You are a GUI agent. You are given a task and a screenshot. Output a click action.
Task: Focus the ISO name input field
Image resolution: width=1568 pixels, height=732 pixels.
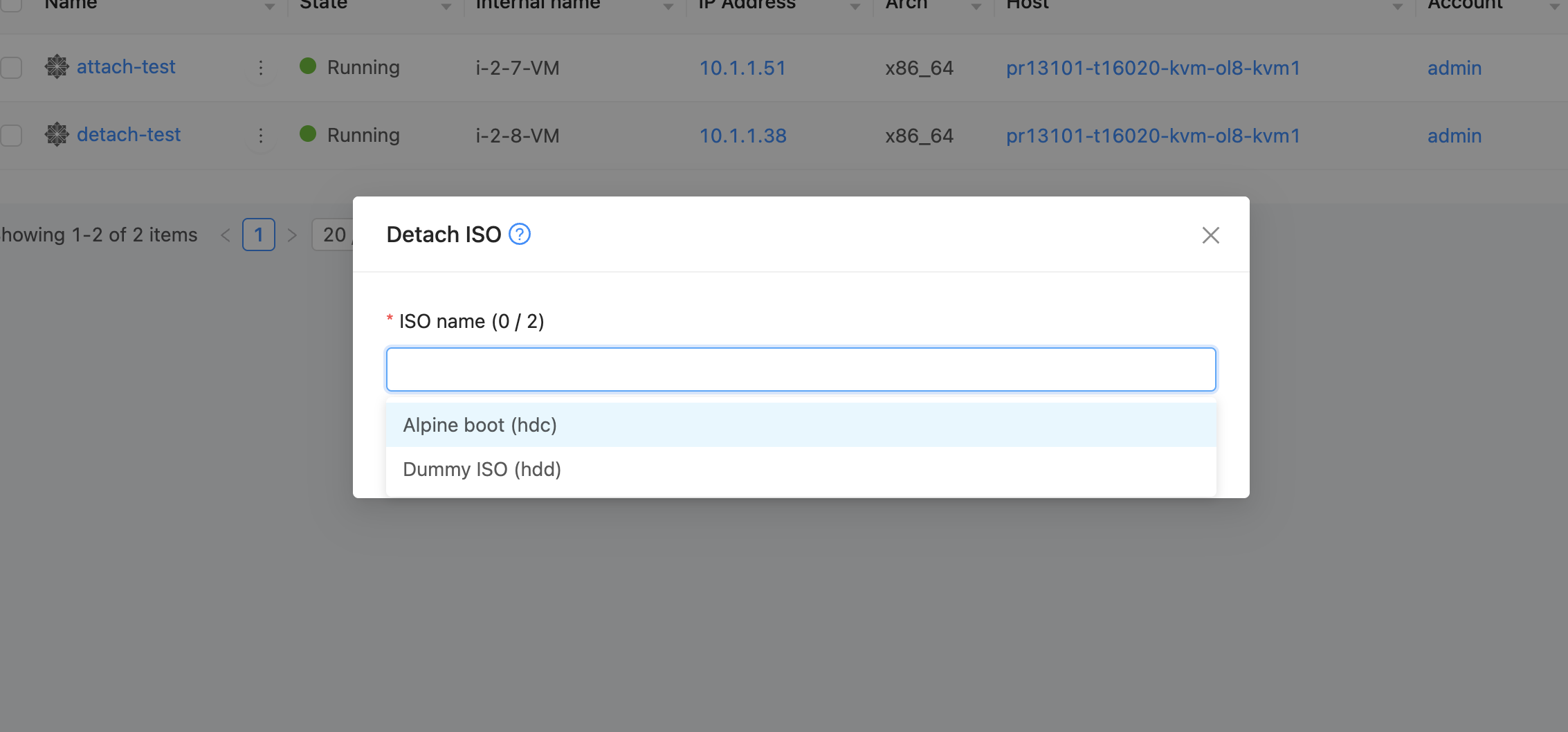tap(801, 369)
